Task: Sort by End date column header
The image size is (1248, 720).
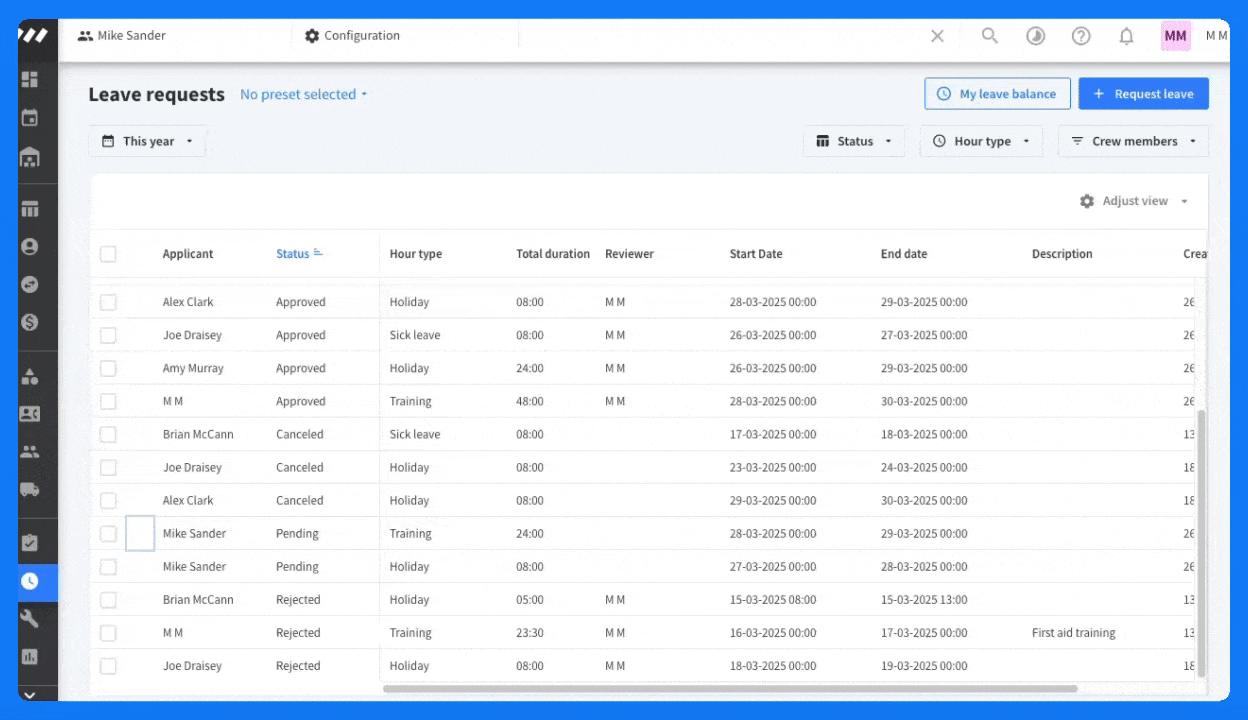Action: (904, 254)
